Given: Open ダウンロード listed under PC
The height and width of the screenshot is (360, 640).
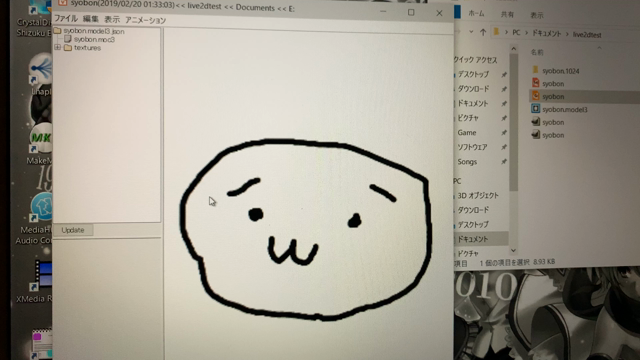Looking at the screenshot, I should (x=473, y=210).
